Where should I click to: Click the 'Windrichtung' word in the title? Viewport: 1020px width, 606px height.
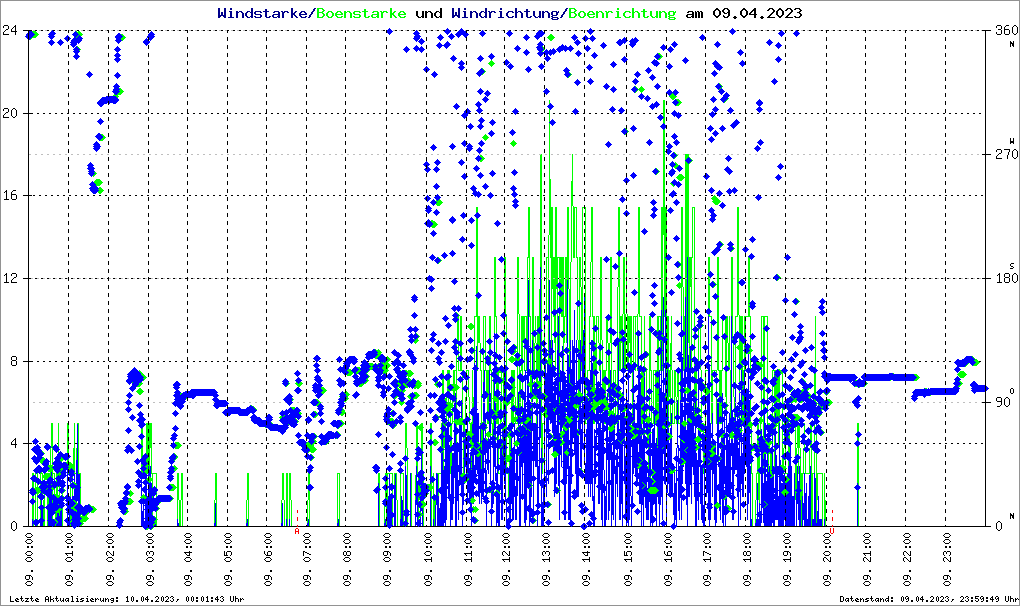(x=505, y=13)
